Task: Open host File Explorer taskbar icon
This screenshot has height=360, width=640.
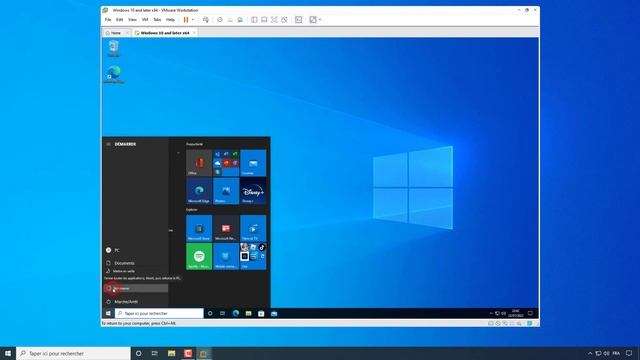Action: [171, 353]
